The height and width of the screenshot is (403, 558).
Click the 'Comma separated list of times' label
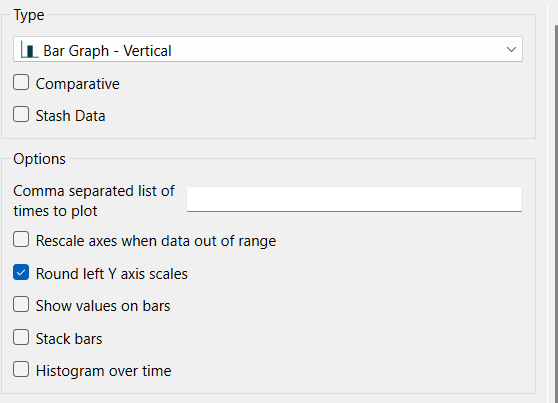94,201
